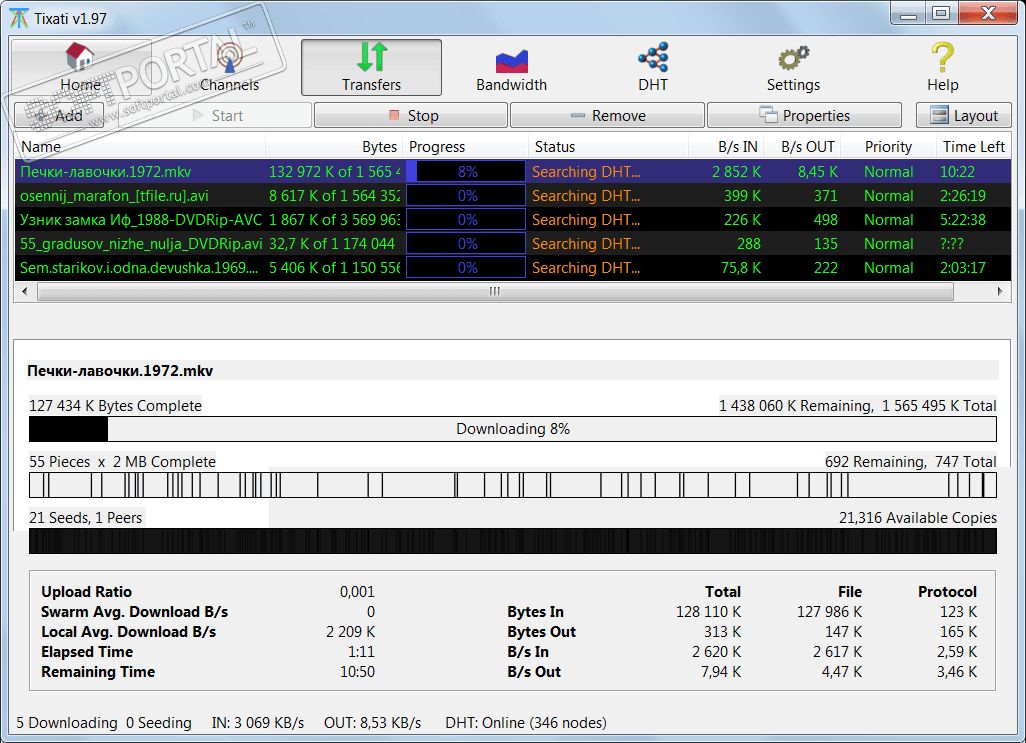Click the seeds availability bar

point(512,541)
